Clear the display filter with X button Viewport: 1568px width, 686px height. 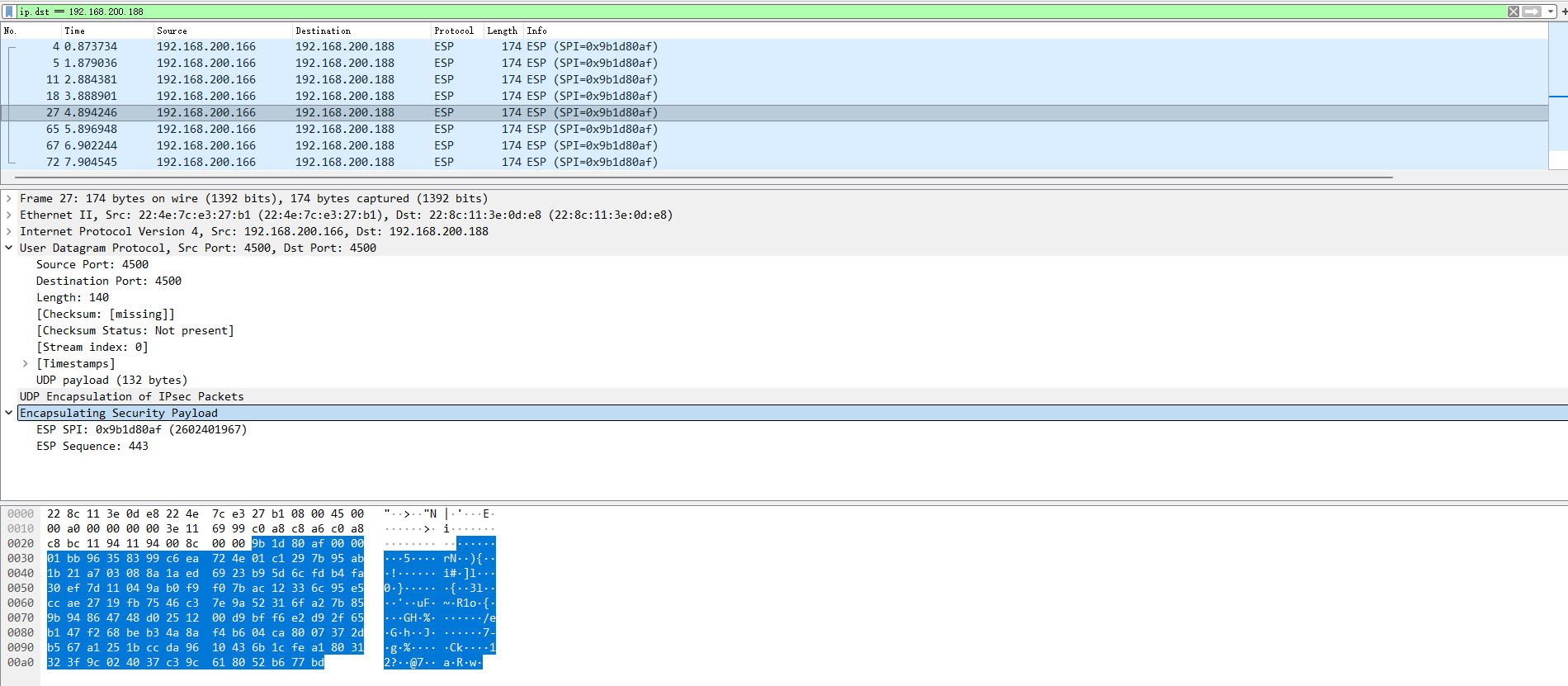click(x=1514, y=12)
